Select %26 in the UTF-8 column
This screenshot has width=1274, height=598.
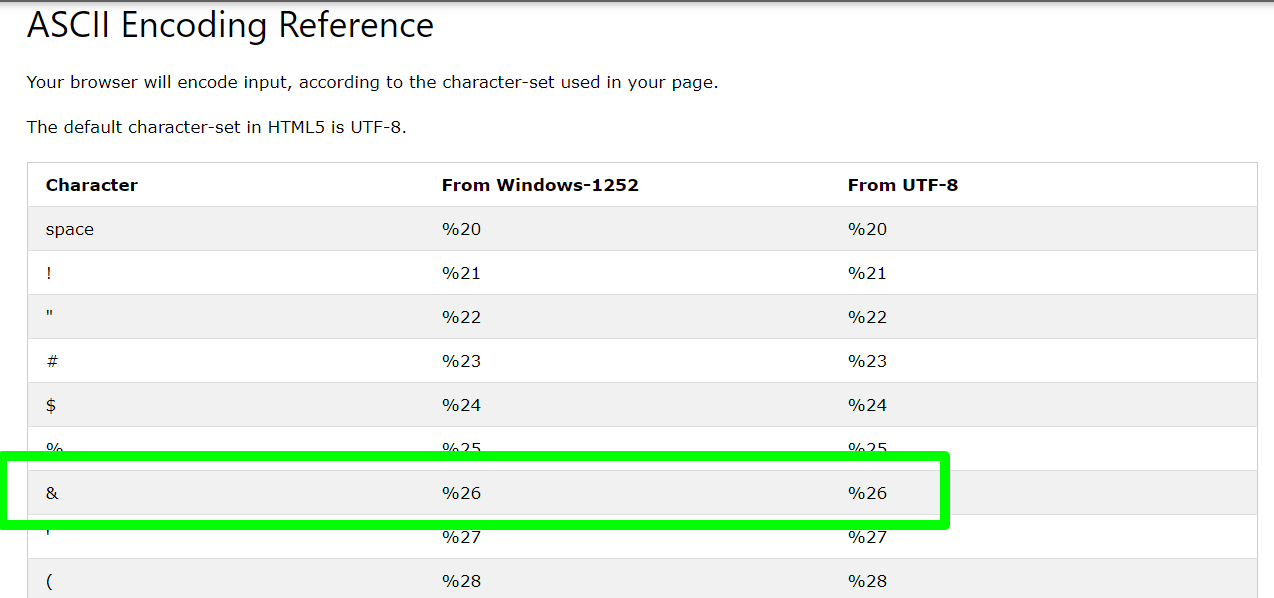pos(867,493)
